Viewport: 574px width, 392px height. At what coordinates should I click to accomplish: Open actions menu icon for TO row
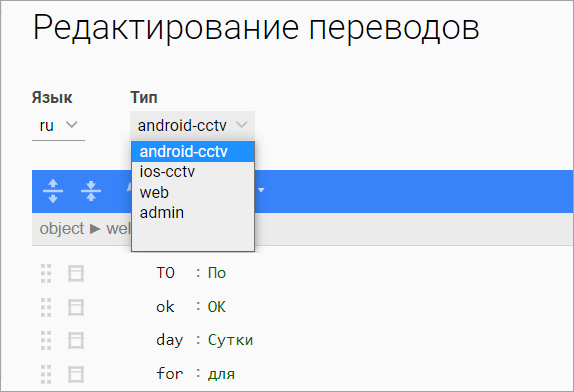(76, 273)
